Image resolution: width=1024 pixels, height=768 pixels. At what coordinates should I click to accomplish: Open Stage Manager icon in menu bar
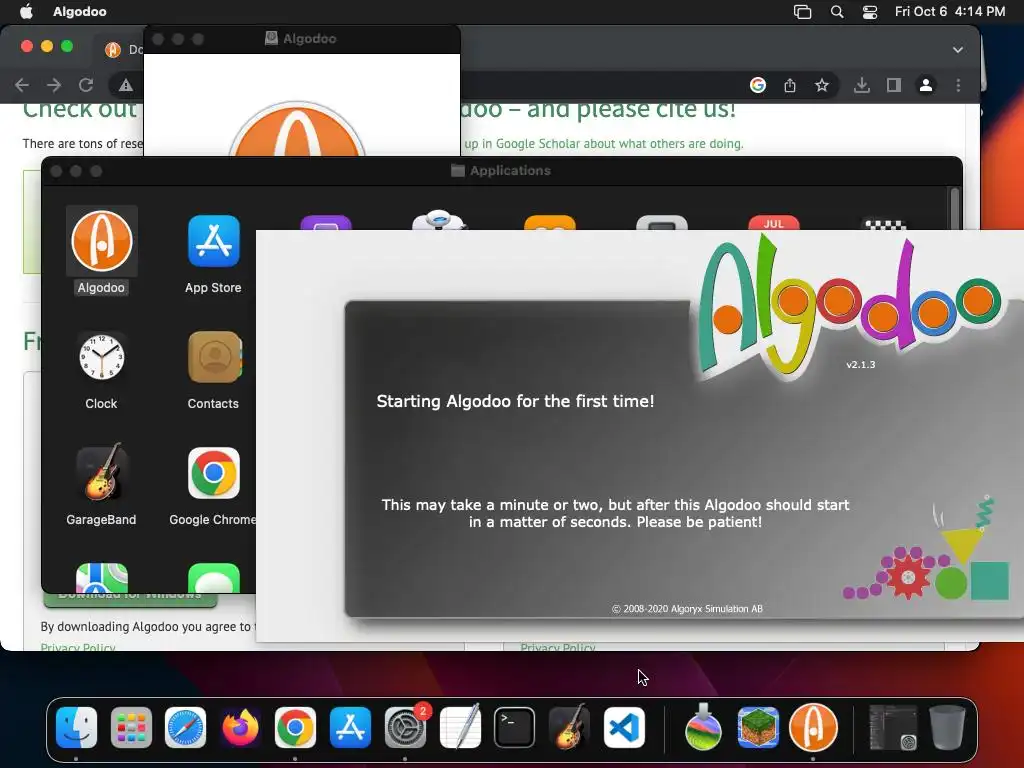coord(803,12)
